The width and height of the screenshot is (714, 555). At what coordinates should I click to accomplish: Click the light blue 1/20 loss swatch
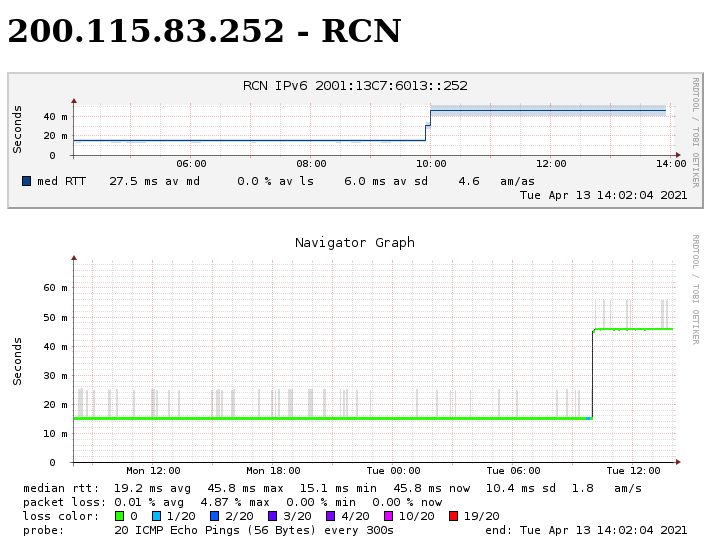(156, 516)
